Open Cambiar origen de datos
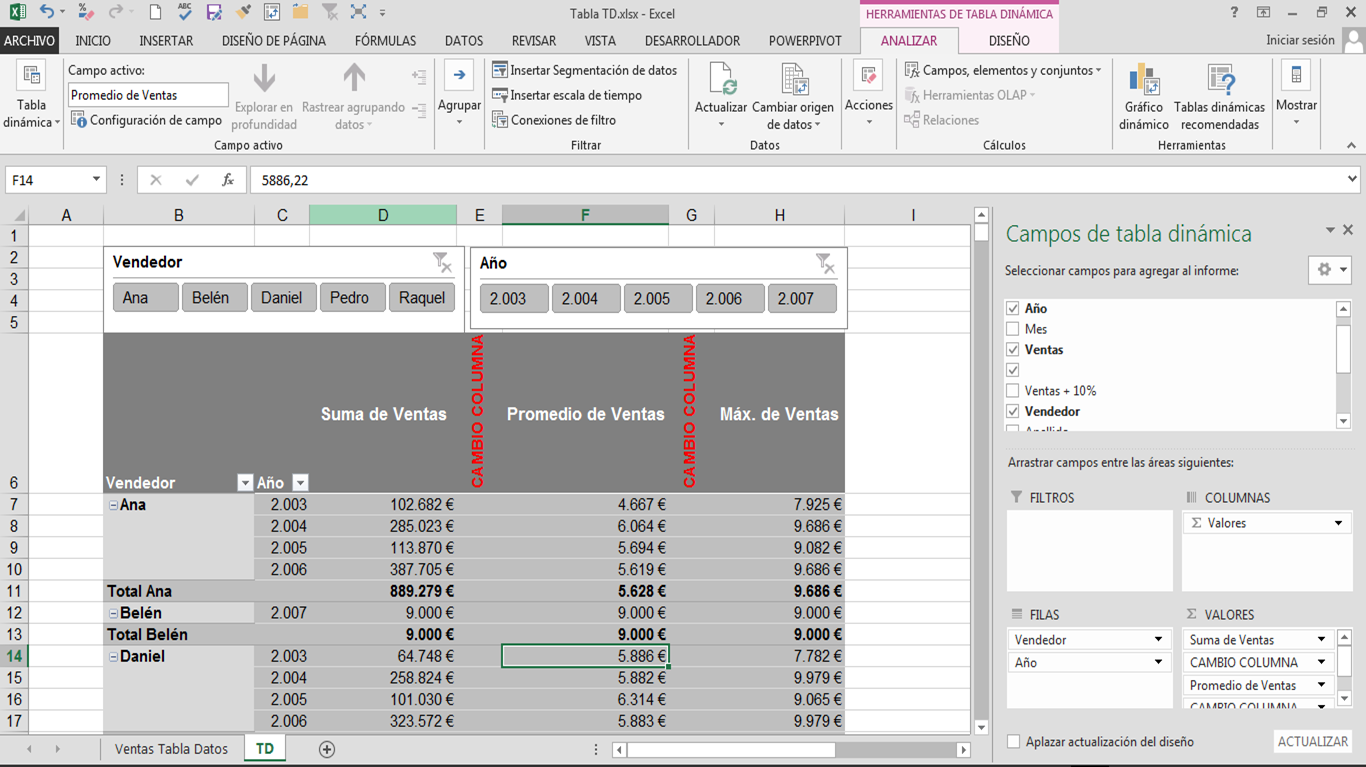1366x767 pixels. pyautogui.click(x=793, y=81)
